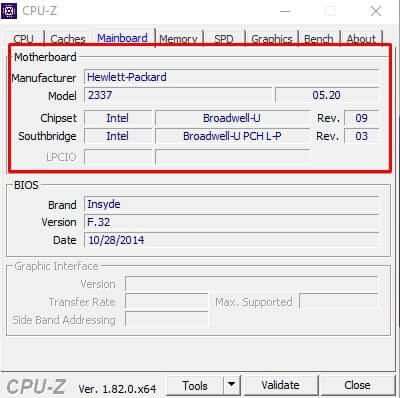The image size is (400, 398).
Task: Click the Chipset vendor field Intel
Action: pos(118,118)
